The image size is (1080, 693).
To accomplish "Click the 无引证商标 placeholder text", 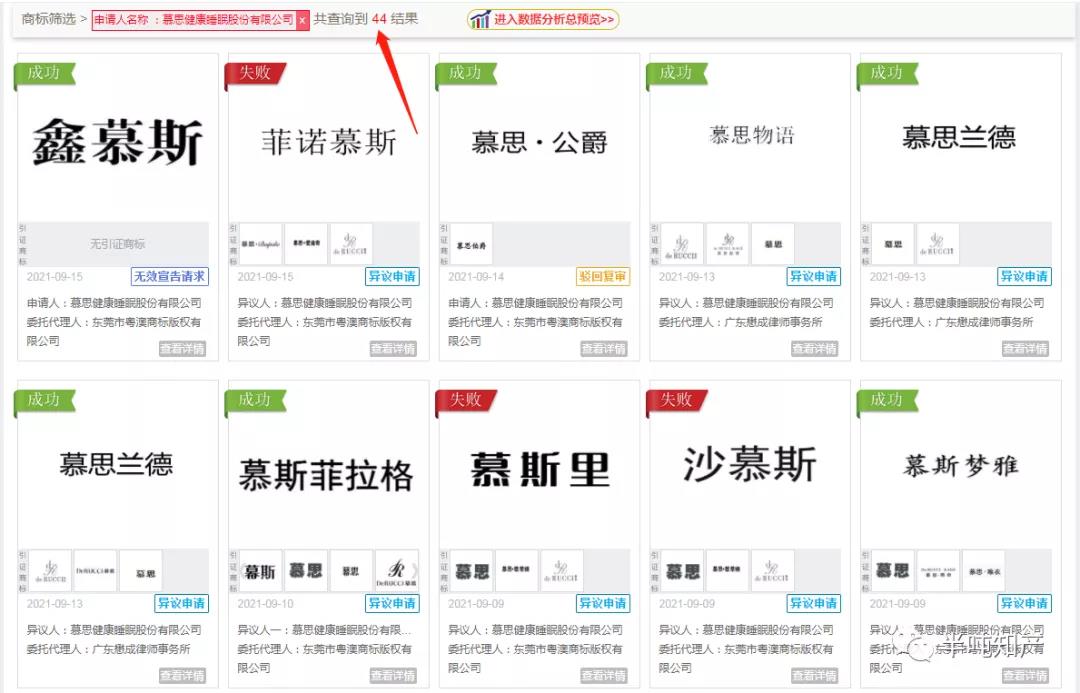I will 118,244.
